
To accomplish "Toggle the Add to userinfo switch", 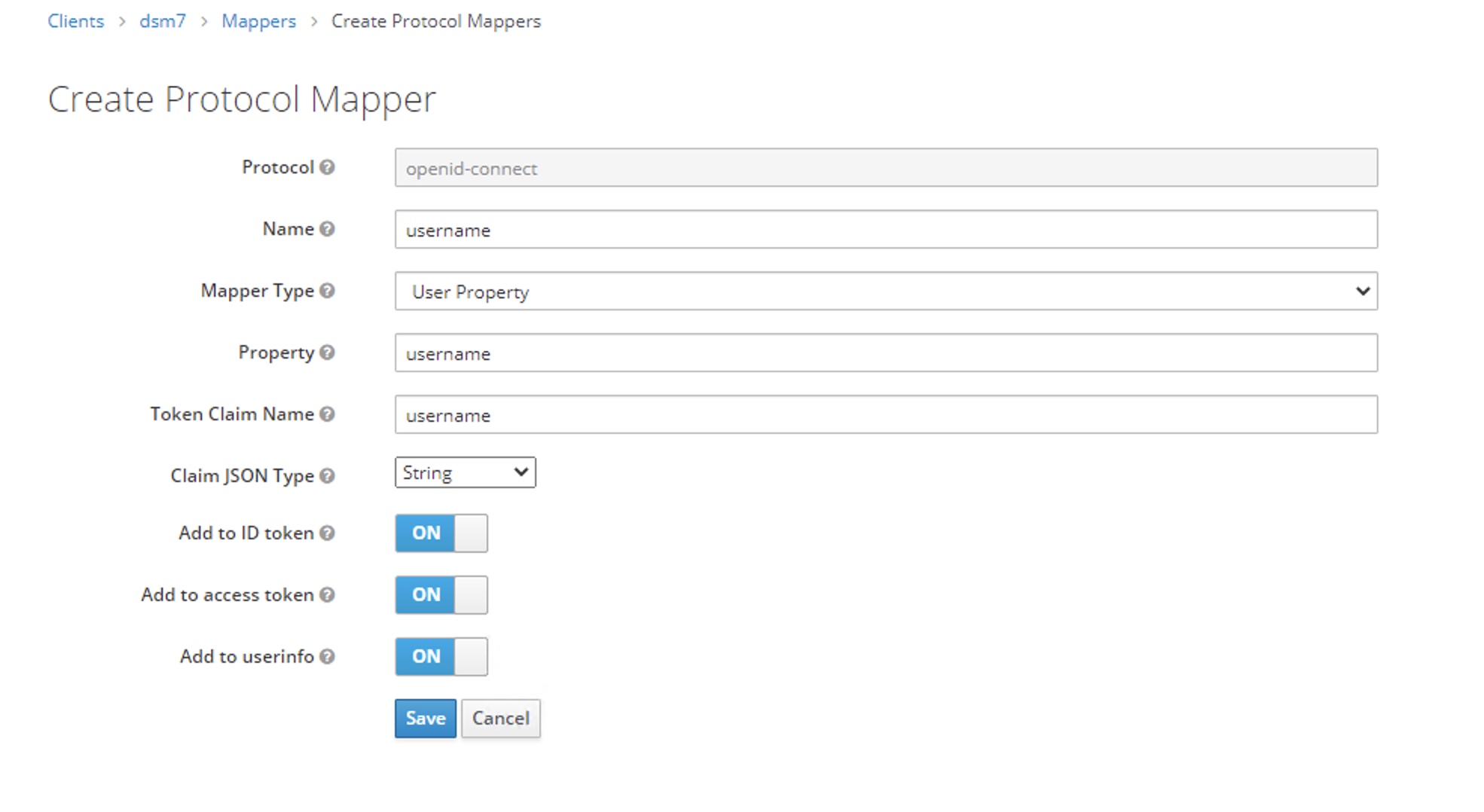I will [441, 657].
